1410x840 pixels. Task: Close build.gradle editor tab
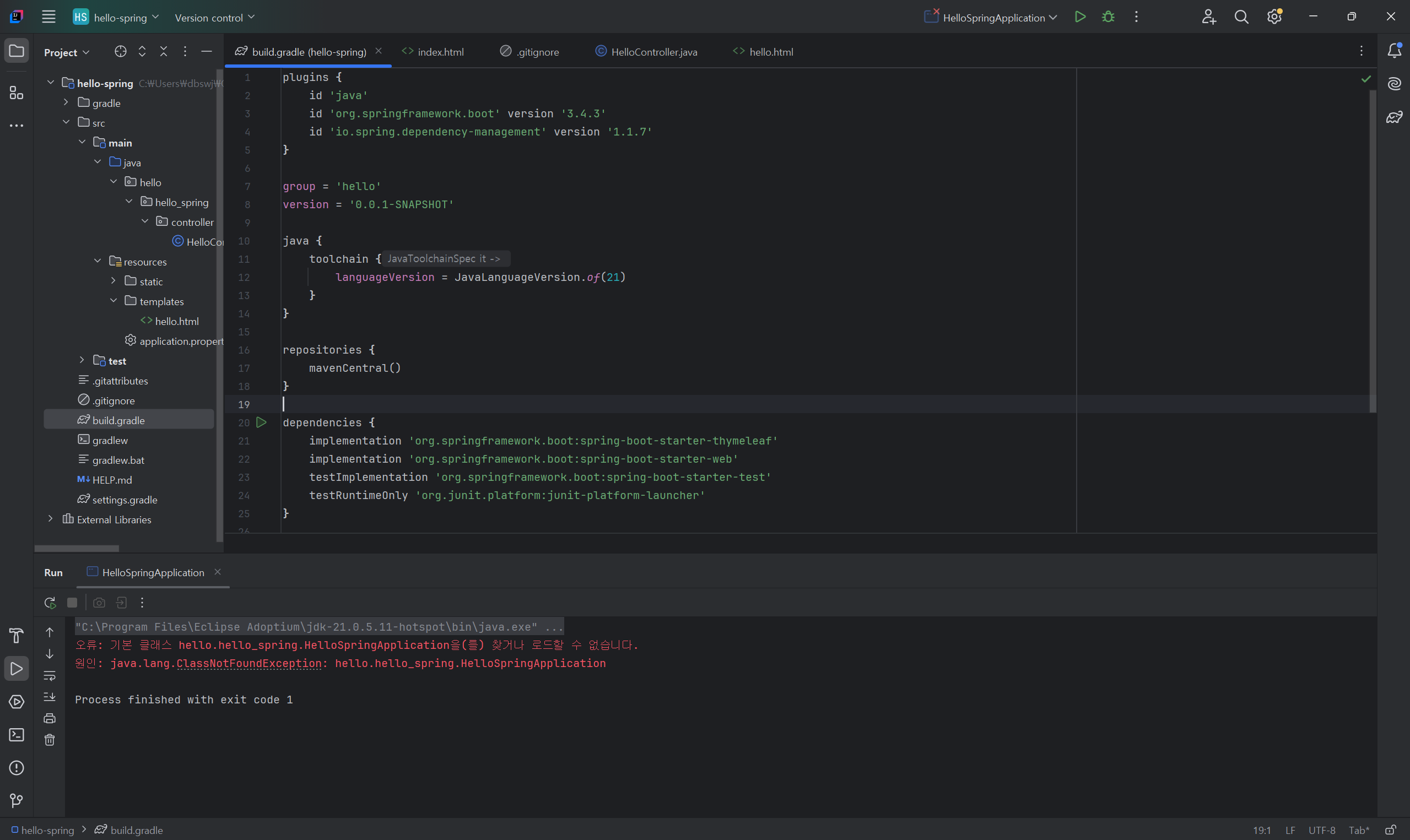coord(379,51)
